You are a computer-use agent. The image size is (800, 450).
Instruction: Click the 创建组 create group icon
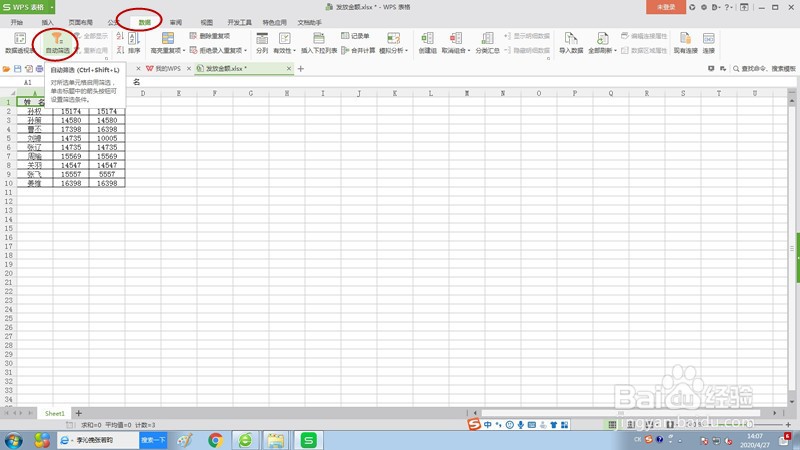(x=427, y=38)
